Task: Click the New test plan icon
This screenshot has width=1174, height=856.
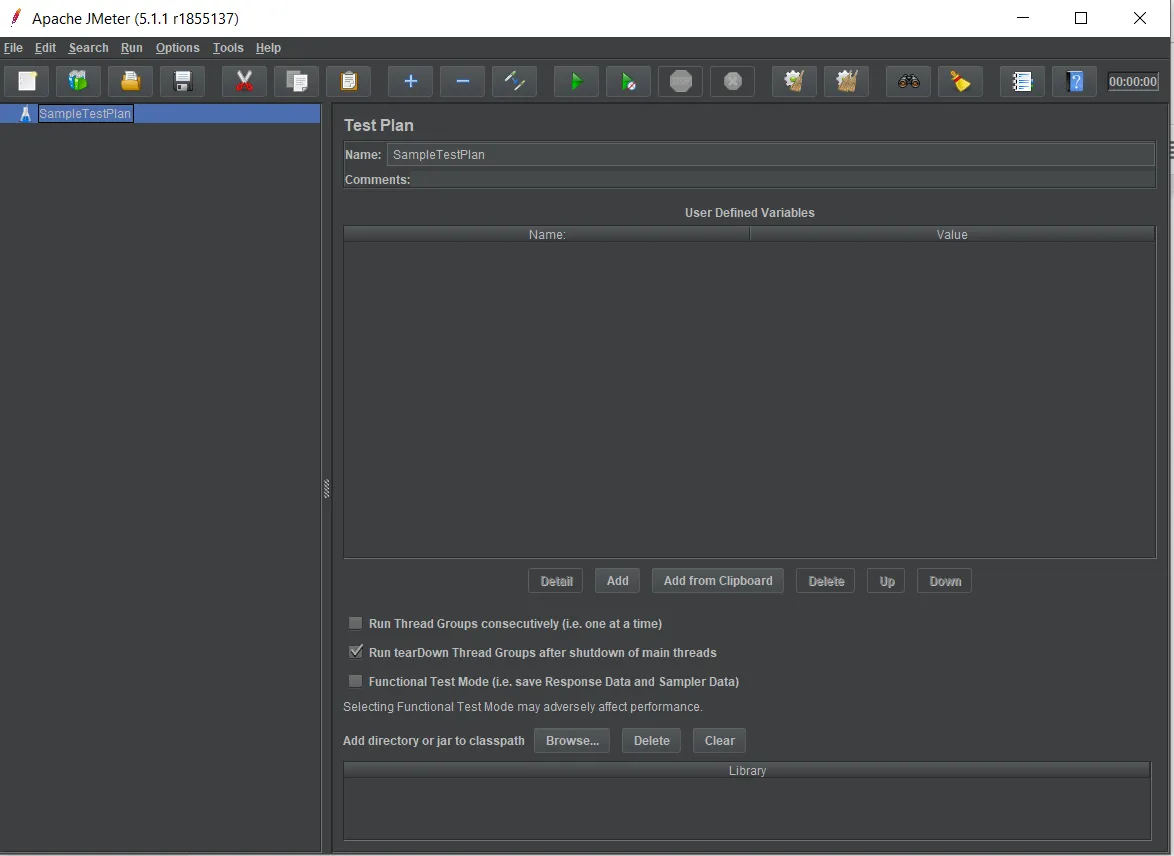Action: [x=28, y=82]
